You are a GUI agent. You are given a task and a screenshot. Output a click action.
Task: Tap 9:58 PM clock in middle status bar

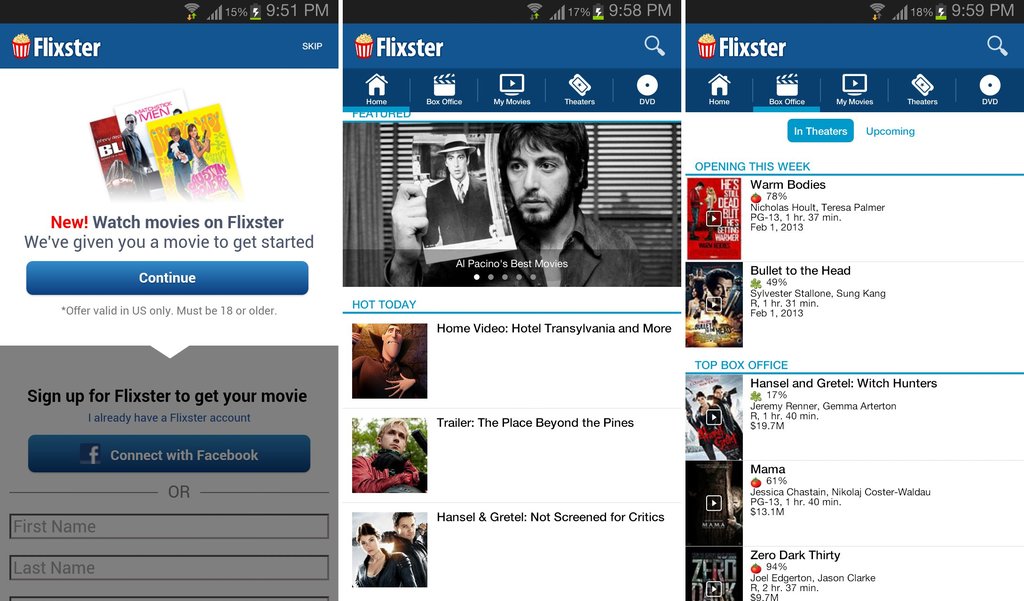click(x=640, y=10)
